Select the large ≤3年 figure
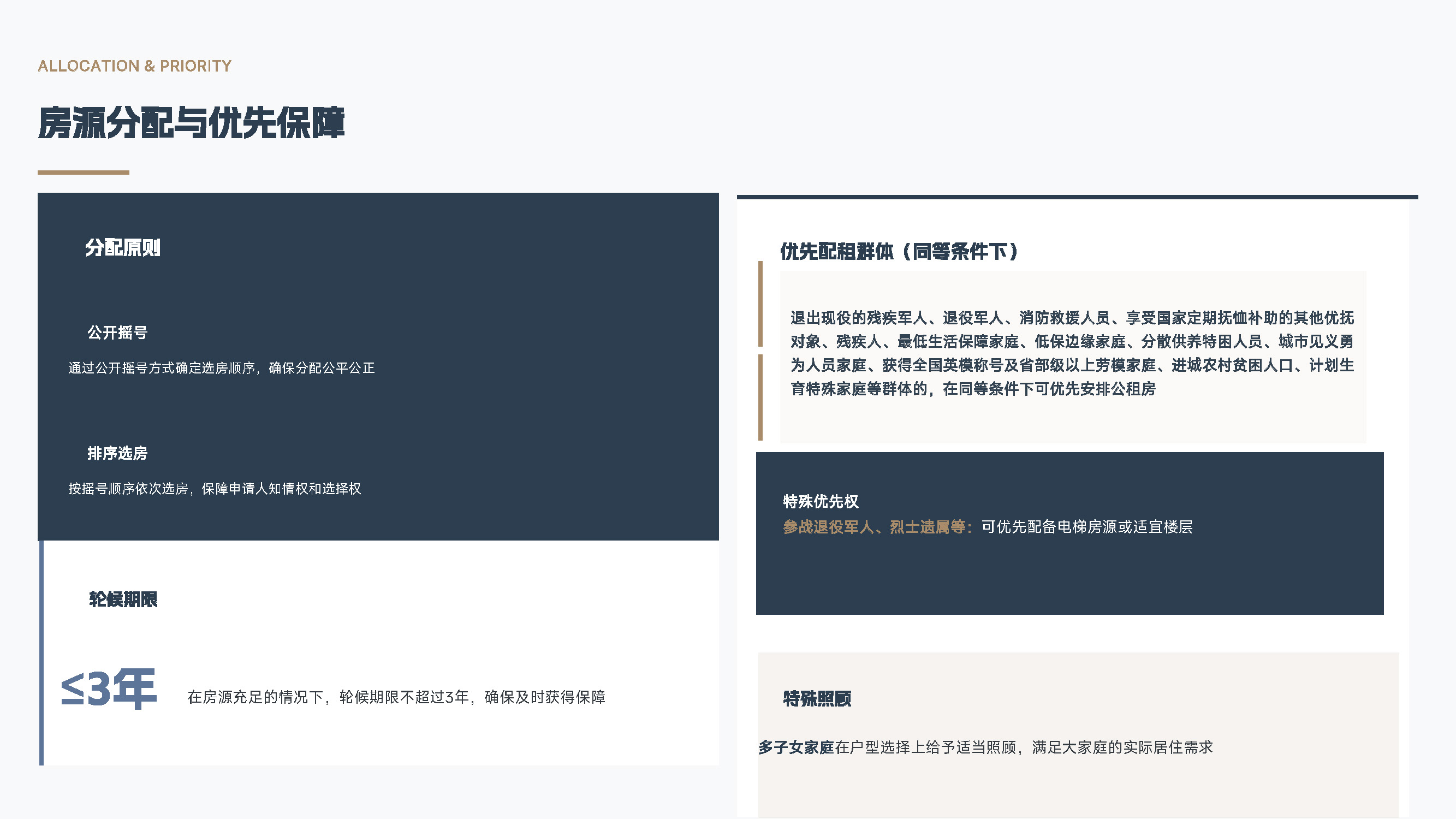Screen dimensions: 1456x819 109,689
